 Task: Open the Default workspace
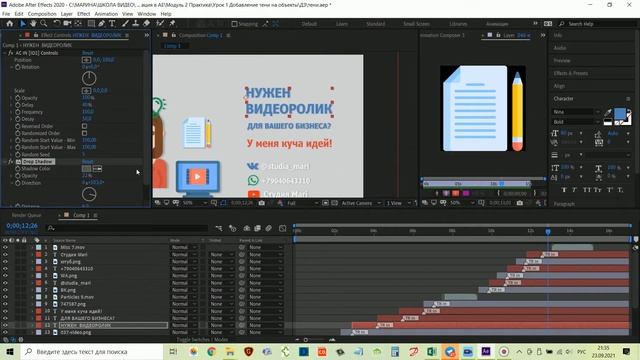(x=309, y=24)
